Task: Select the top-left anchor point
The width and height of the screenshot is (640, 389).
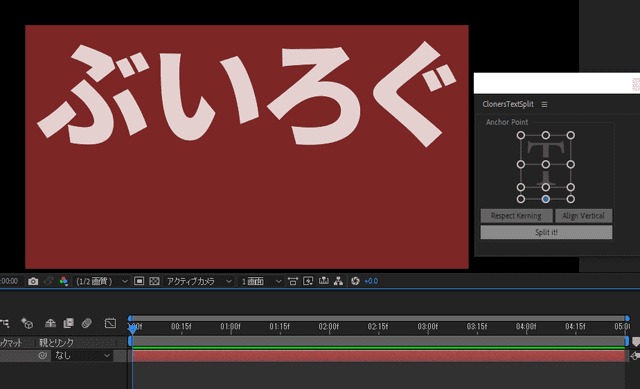Action: click(521, 135)
